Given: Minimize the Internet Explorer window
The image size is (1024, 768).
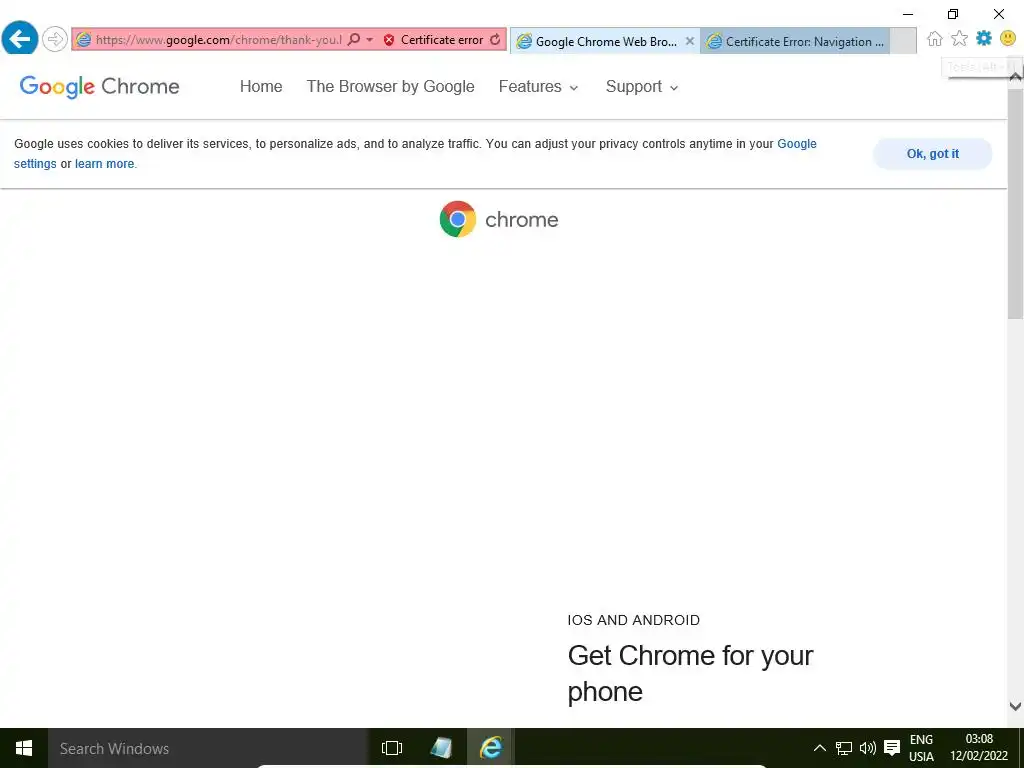Looking at the screenshot, I should [908, 14].
